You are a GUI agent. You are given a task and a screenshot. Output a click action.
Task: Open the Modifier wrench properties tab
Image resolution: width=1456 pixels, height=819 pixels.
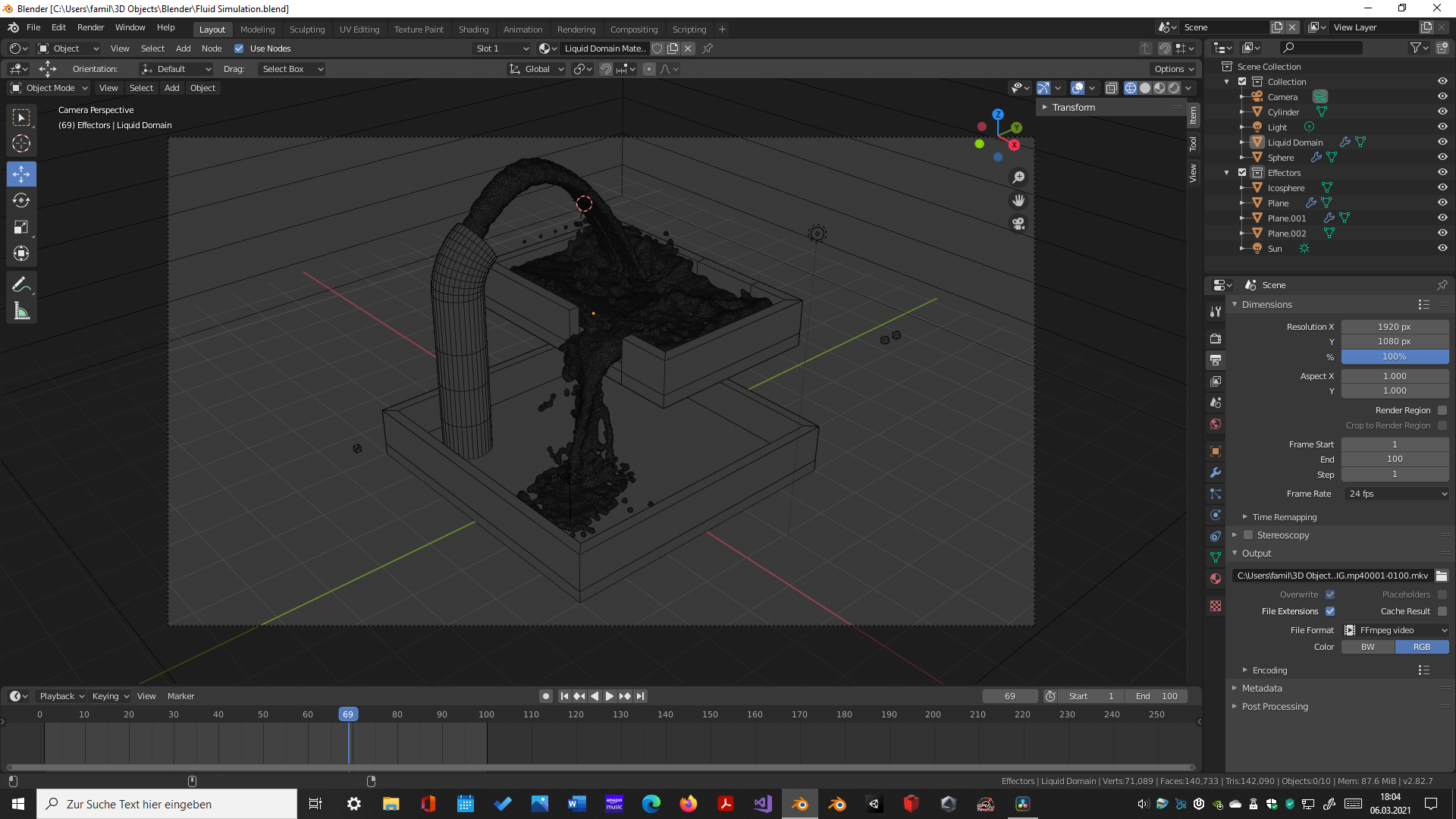click(x=1216, y=472)
